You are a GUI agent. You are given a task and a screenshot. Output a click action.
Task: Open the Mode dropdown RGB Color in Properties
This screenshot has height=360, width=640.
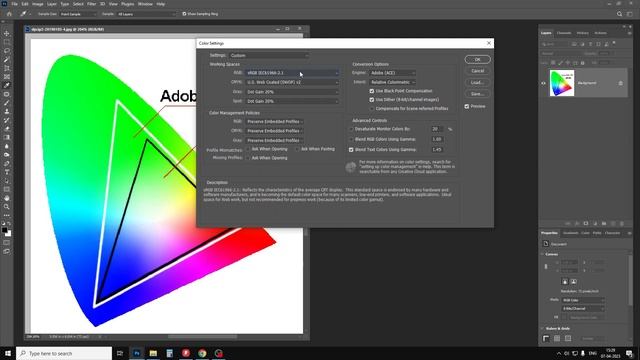coord(583,300)
